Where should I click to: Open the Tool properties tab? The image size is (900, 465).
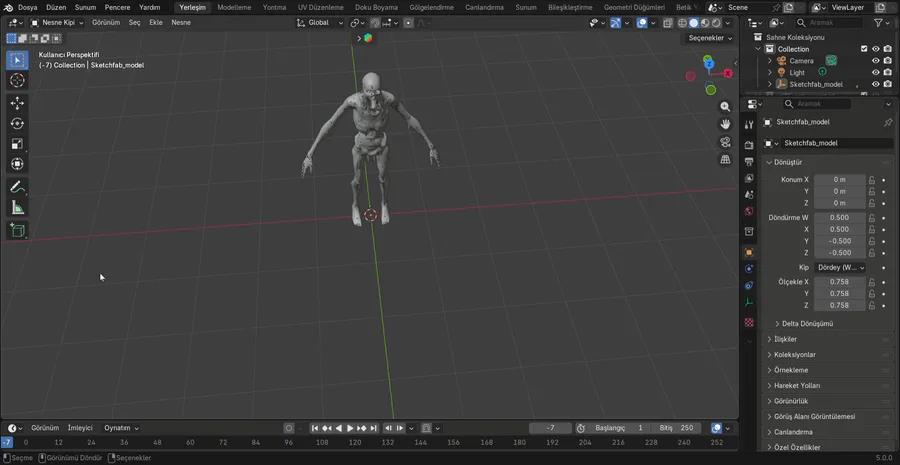[x=749, y=125]
